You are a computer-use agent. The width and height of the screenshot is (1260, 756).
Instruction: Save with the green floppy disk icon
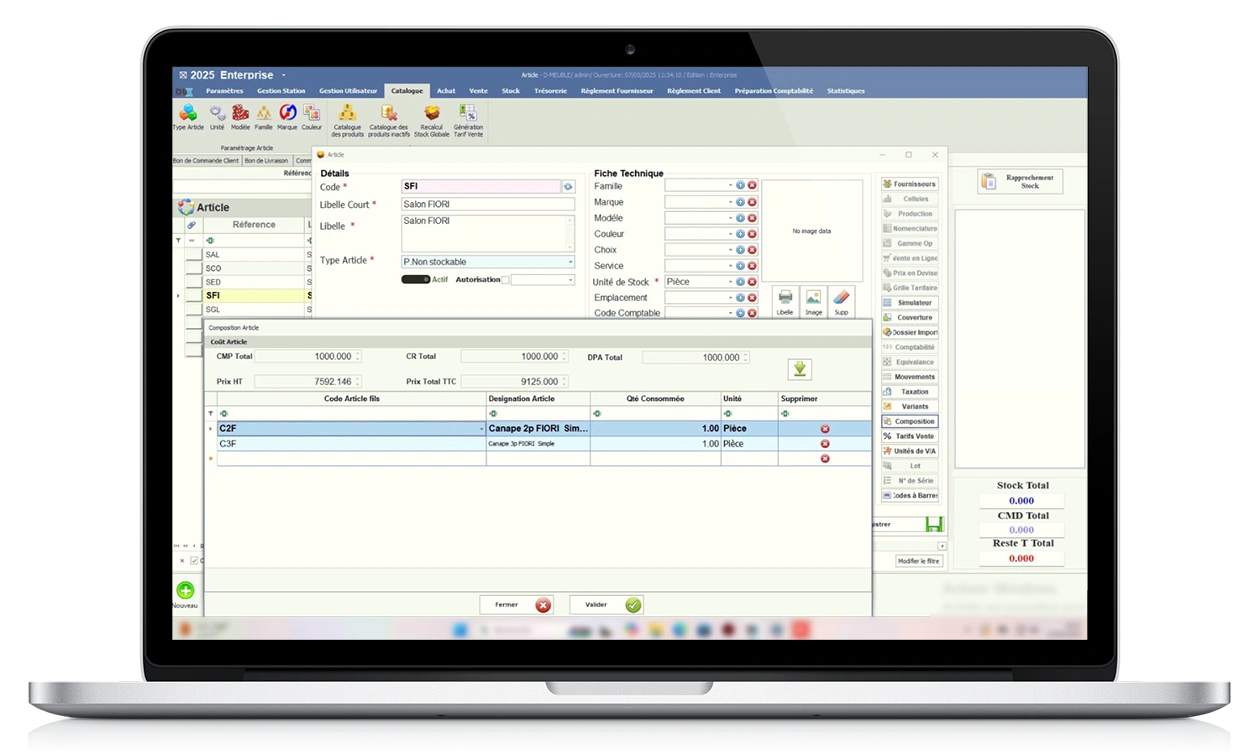click(x=934, y=524)
